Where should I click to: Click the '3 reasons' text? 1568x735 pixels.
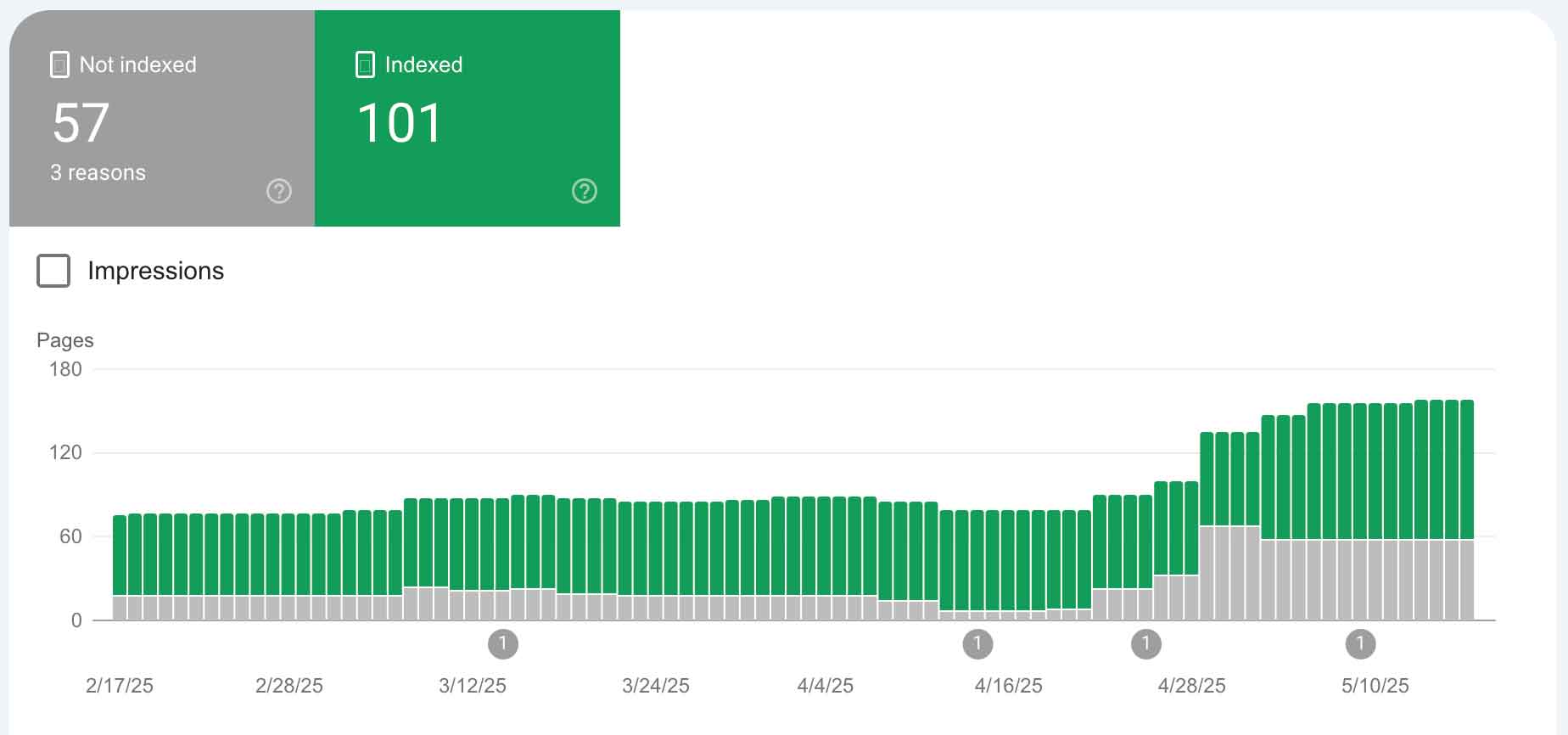coord(98,173)
